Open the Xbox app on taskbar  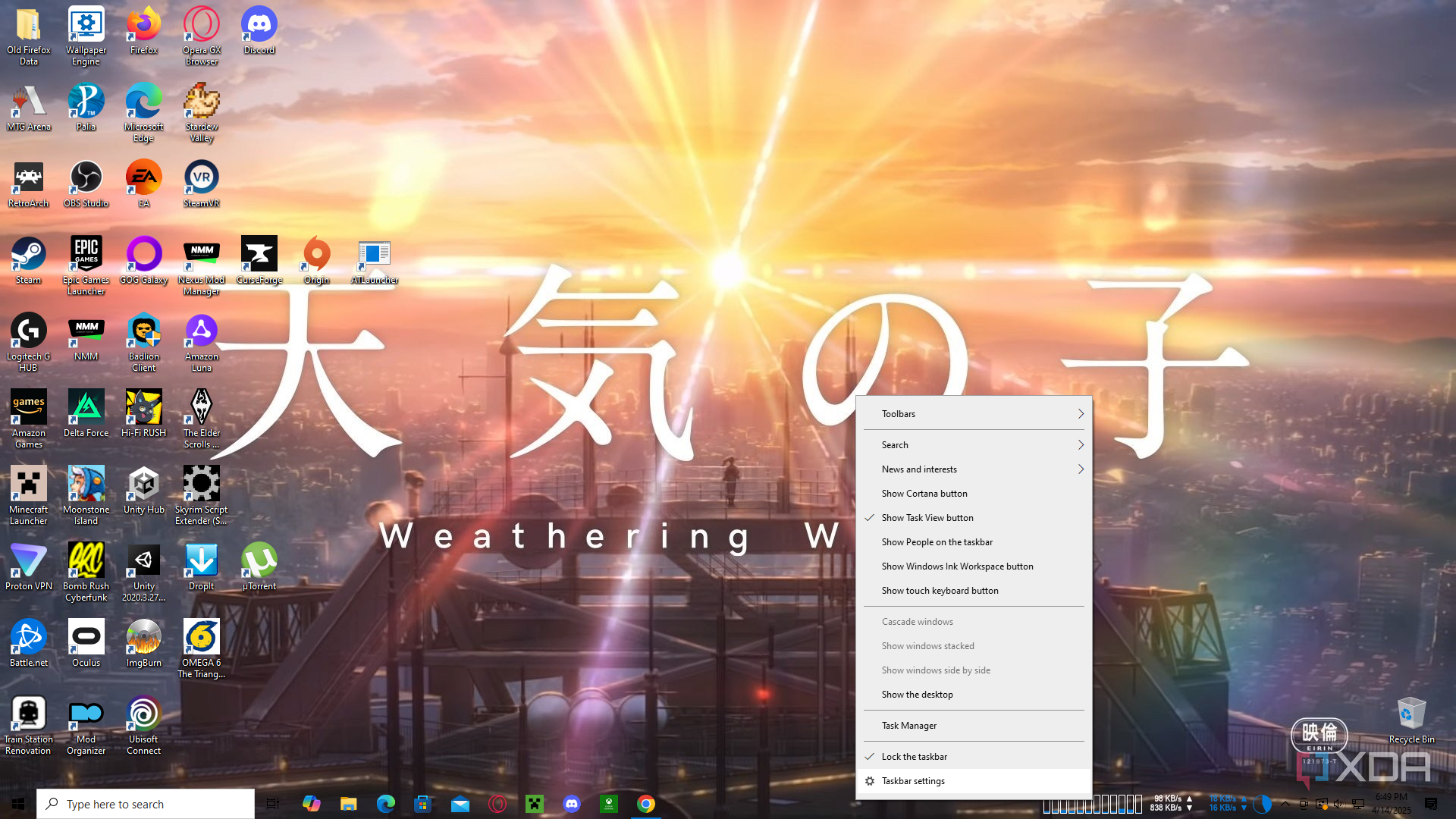pyautogui.click(x=609, y=804)
